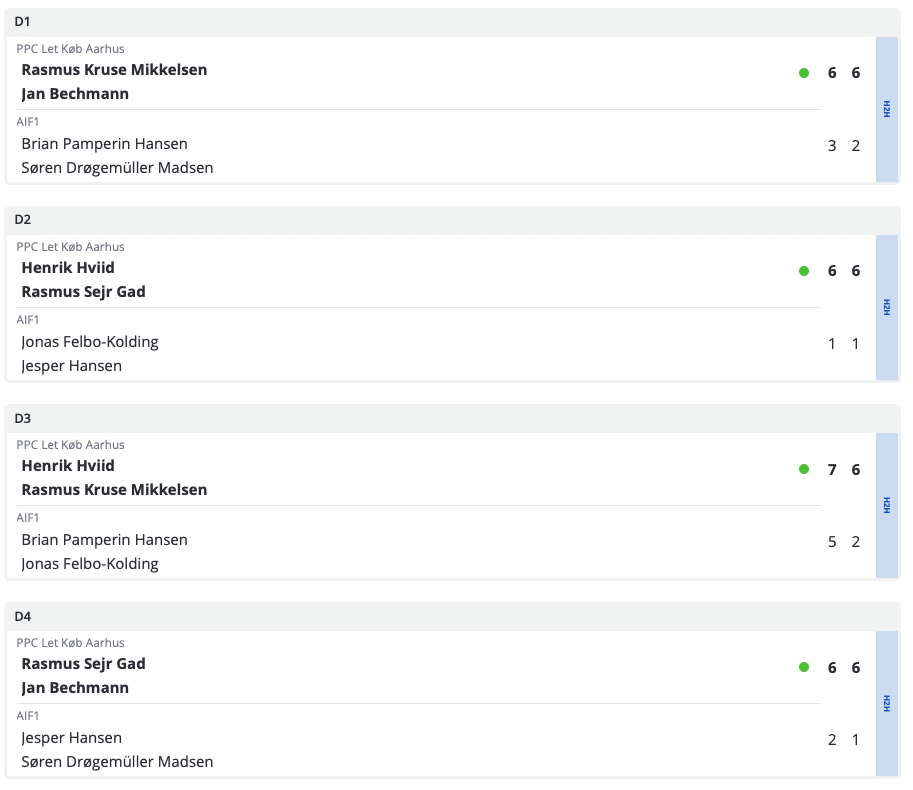Image resolution: width=913 pixels, height=790 pixels.
Task: Open Jesper Hansen in match D2
Action: pyautogui.click(x=71, y=366)
